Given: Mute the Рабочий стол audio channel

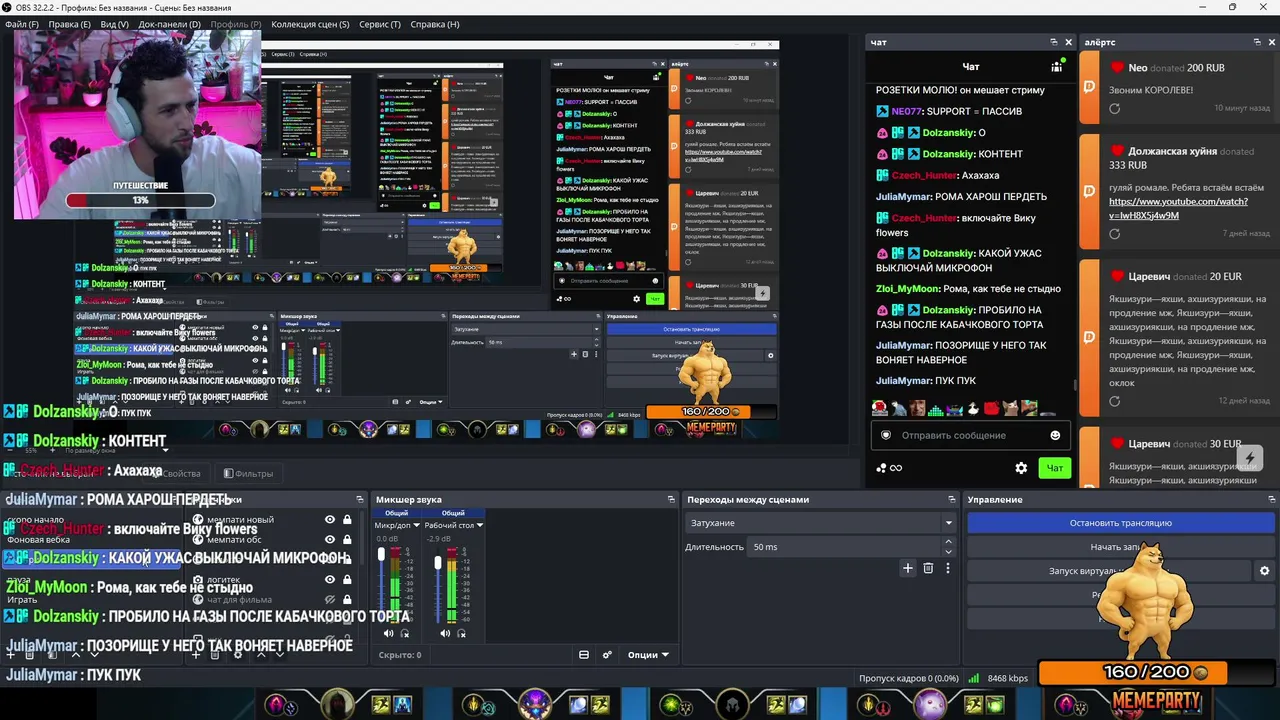Looking at the screenshot, I should click(x=445, y=633).
